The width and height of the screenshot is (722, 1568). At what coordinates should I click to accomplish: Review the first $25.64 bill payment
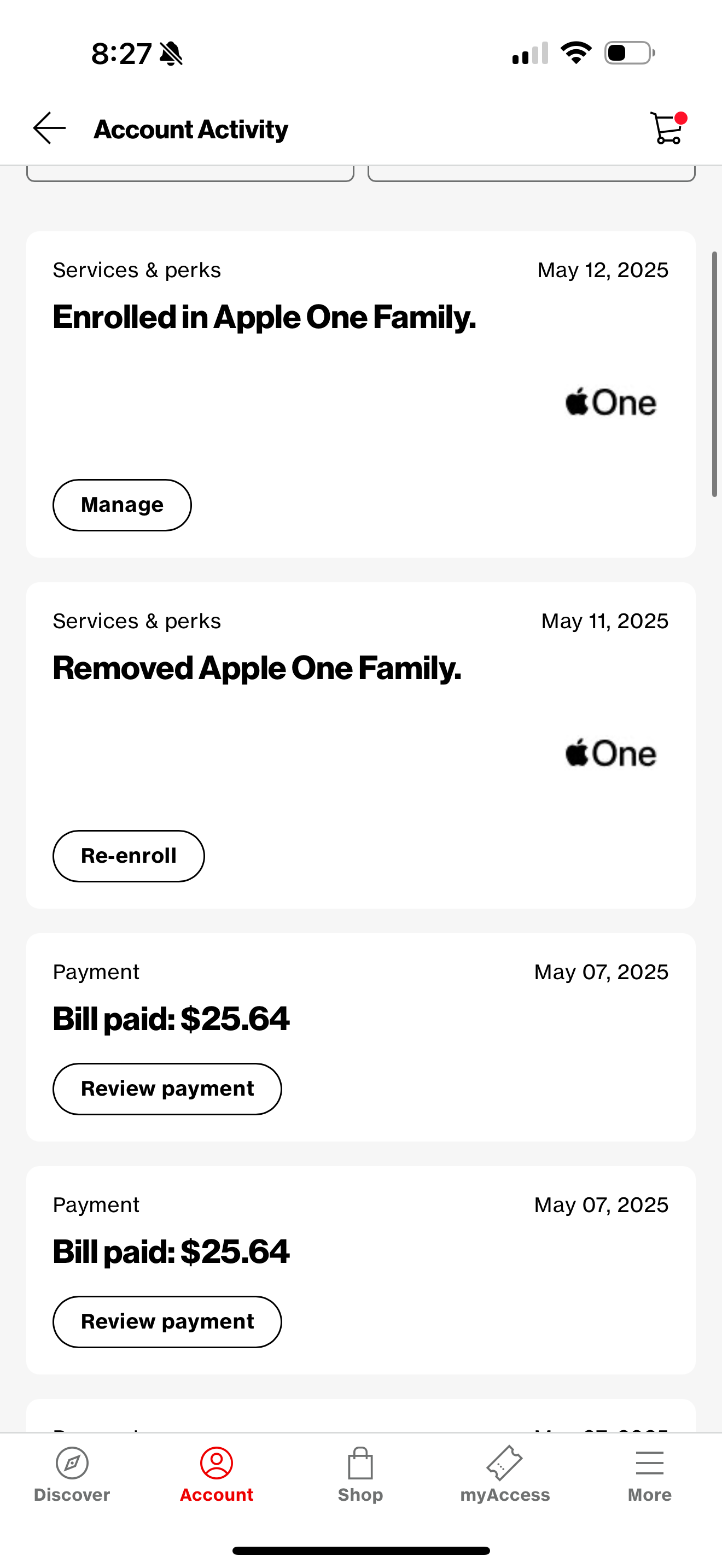coord(167,1089)
